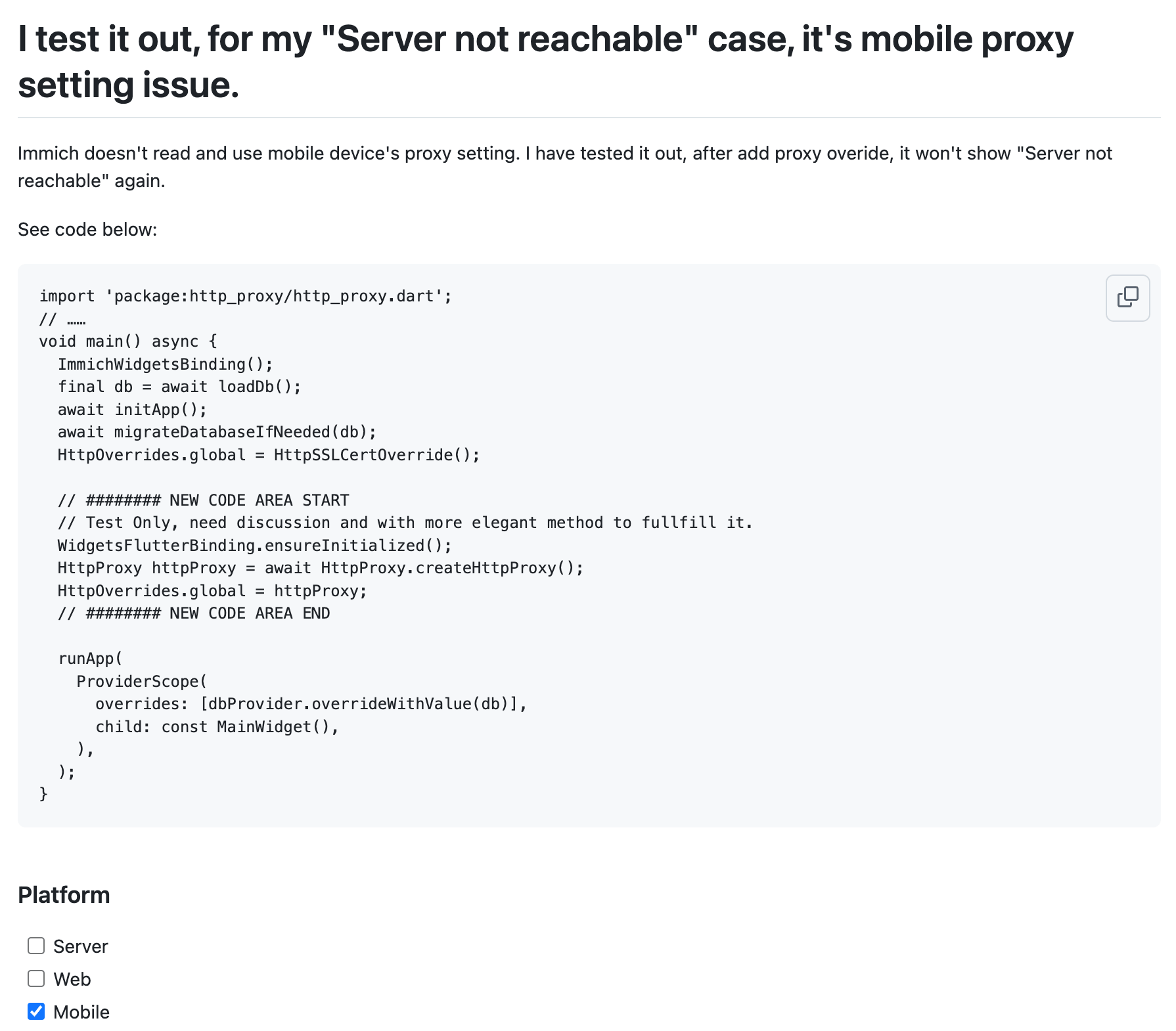This screenshot has width=1176, height=1031.
Task: Click the "void main() async {" line
Action: [x=128, y=341]
